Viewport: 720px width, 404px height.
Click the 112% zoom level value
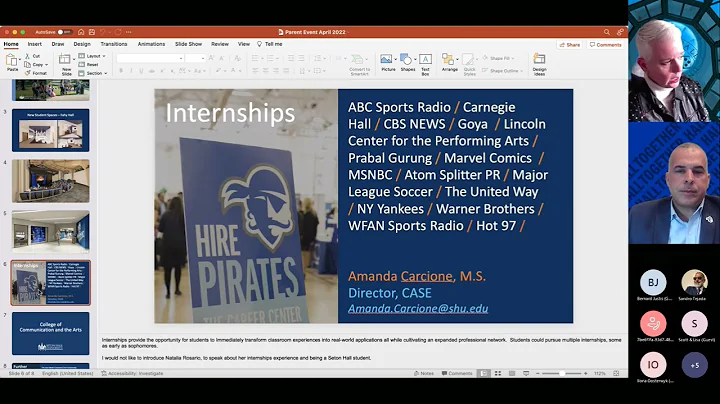click(x=599, y=374)
